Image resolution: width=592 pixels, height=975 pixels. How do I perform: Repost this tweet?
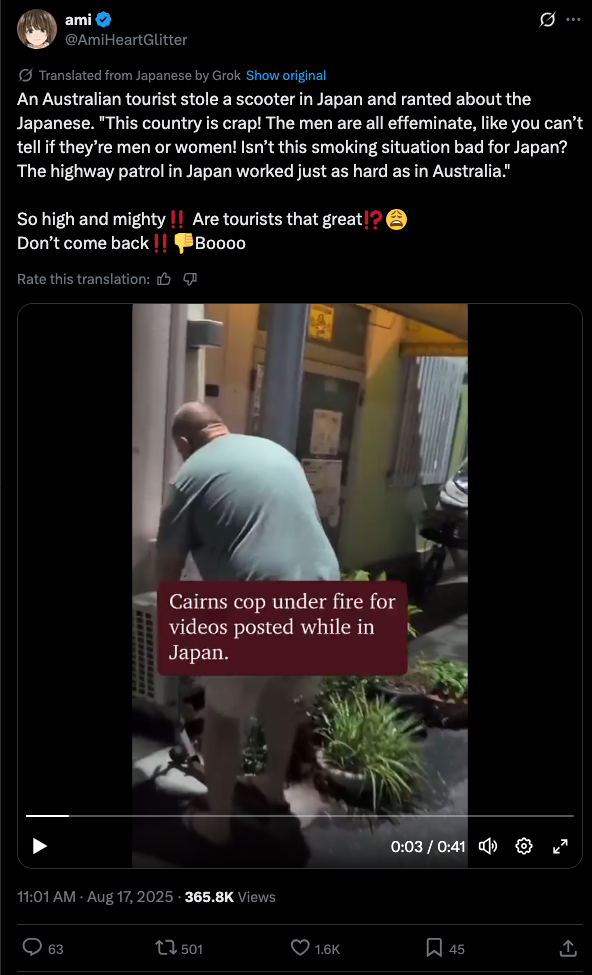click(x=179, y=949)
